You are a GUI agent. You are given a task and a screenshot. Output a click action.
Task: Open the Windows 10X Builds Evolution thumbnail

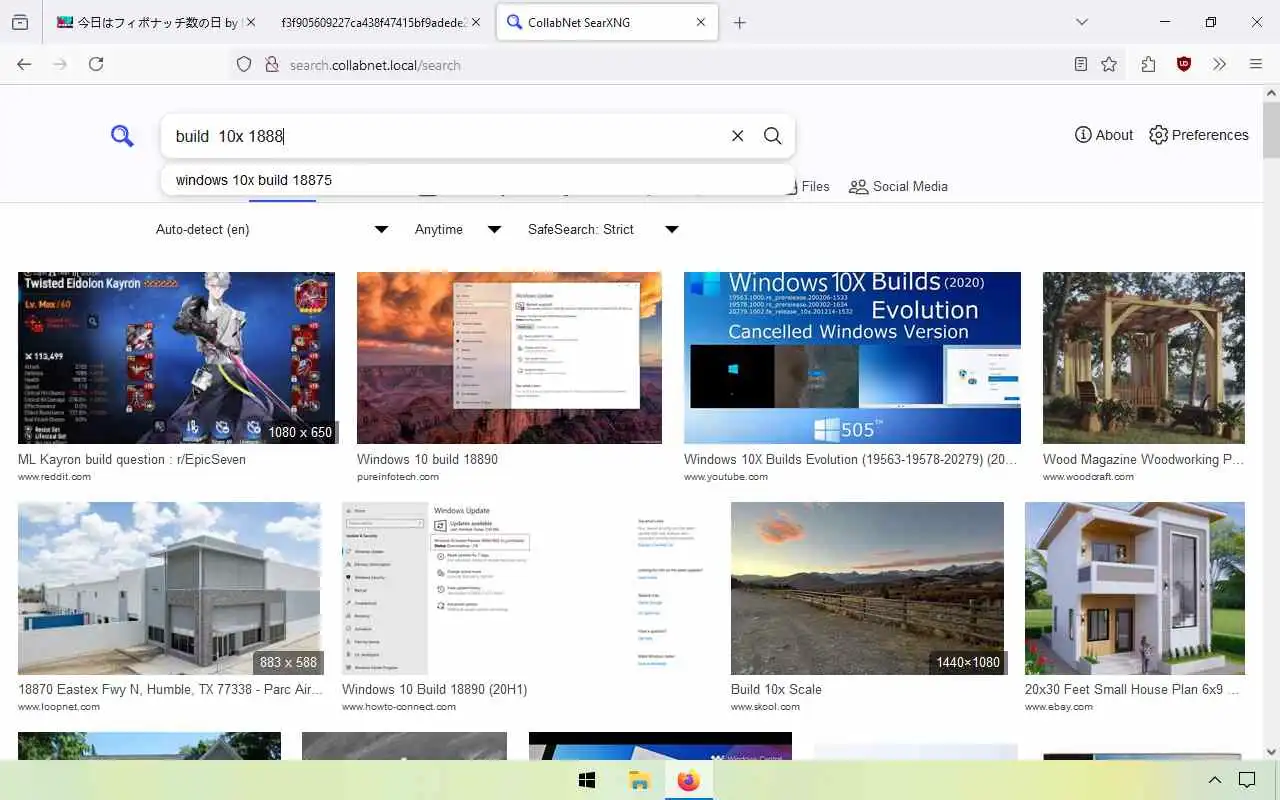pyautogui.click(x=852, y=358)
